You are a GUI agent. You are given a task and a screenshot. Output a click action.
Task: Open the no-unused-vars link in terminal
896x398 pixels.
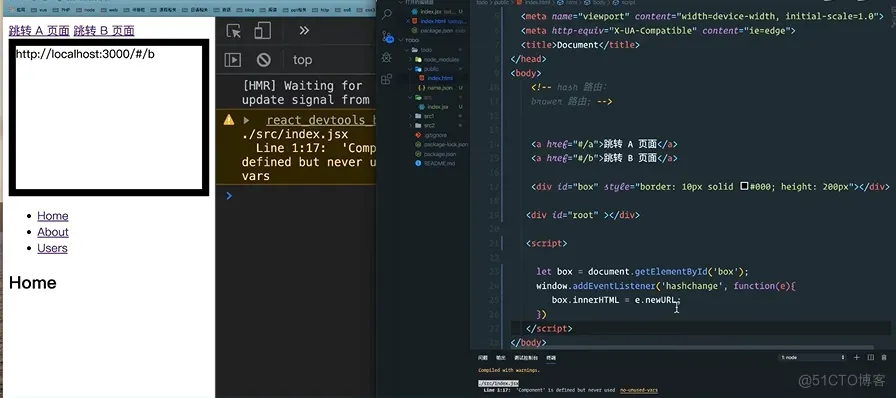639,390
